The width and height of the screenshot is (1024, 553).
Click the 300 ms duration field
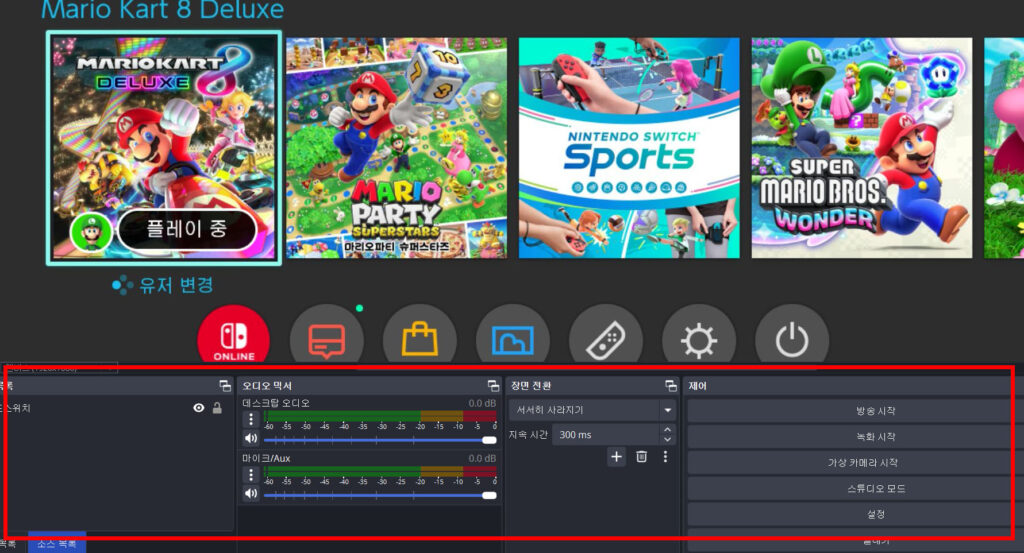pos(606,435)
